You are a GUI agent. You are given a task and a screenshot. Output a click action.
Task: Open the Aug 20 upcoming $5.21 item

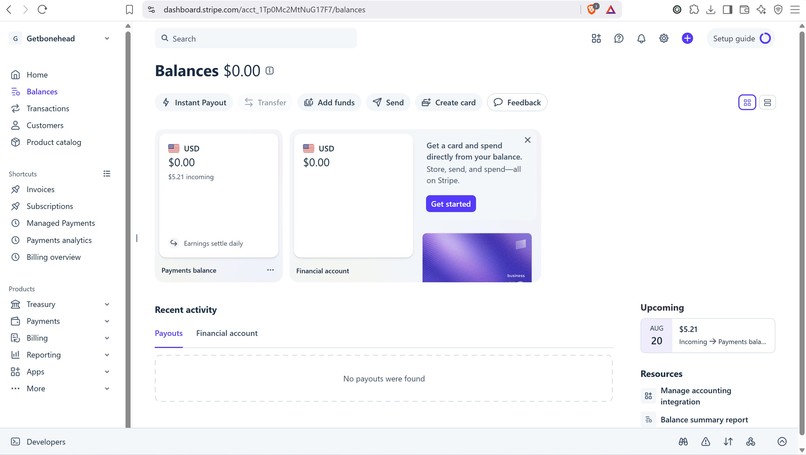click(x=707, y=335)
